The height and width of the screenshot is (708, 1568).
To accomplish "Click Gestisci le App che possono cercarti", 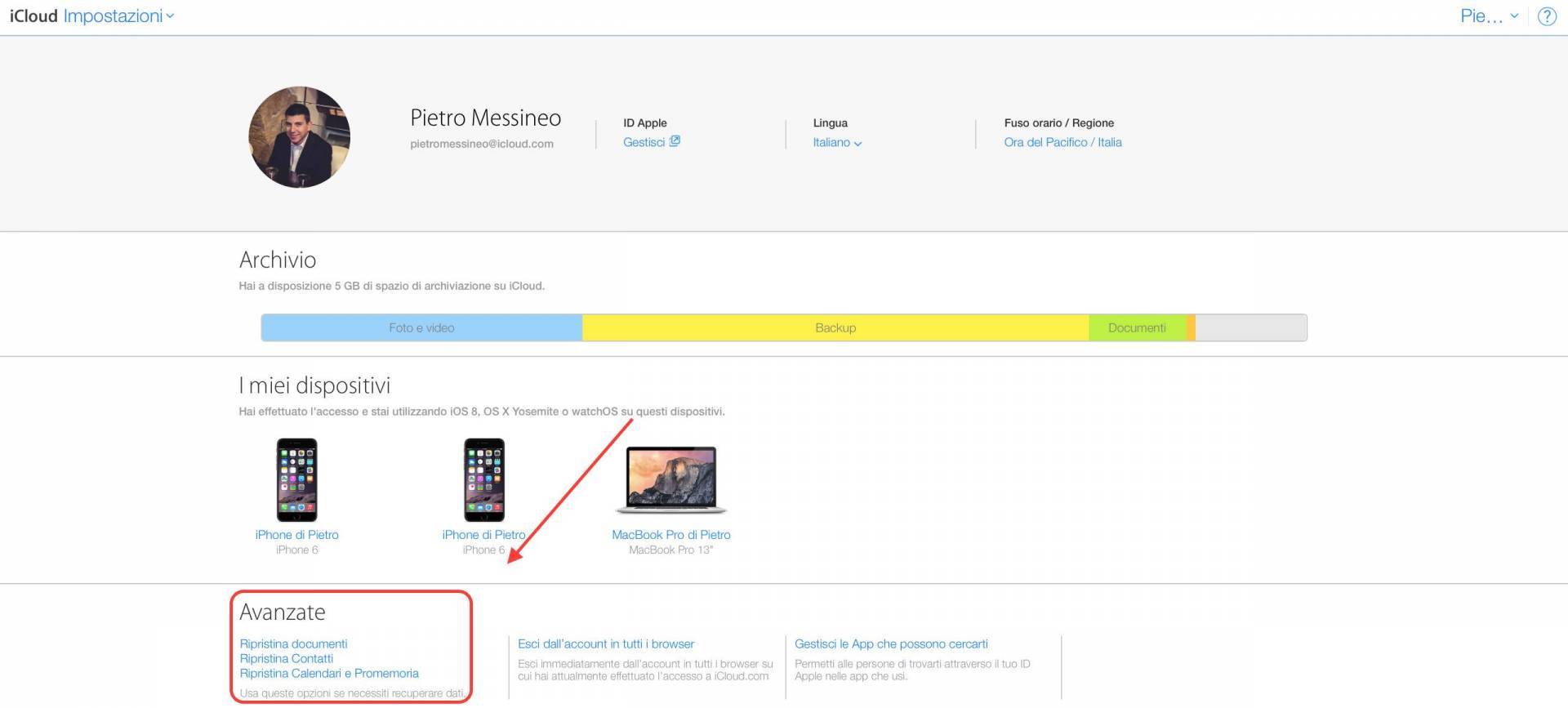I will (891, 644).
